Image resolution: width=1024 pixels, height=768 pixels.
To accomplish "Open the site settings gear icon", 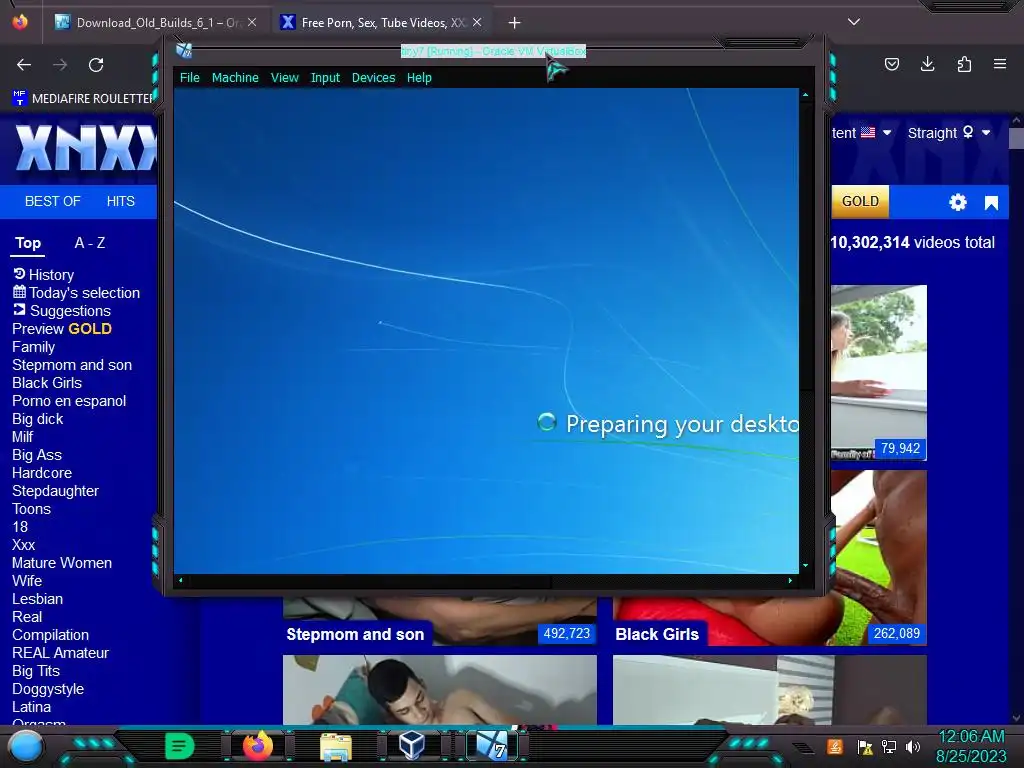I will [957, 202].
